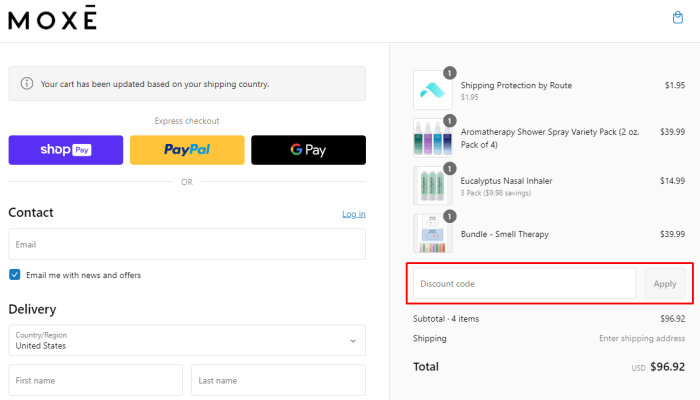The width and height of the screenshot is (700, 400).
Task: Click Aromatherapy Shower Spray thumbnail
Action: pos(433,138)
